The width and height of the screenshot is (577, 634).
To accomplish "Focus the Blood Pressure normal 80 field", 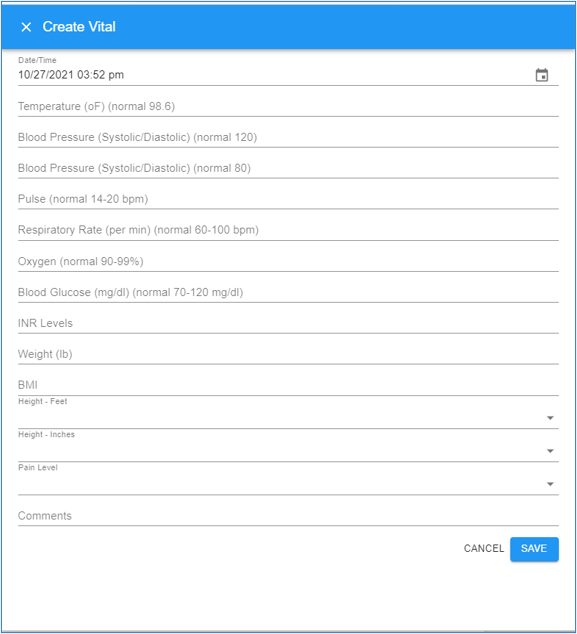I will pos(288,168).
